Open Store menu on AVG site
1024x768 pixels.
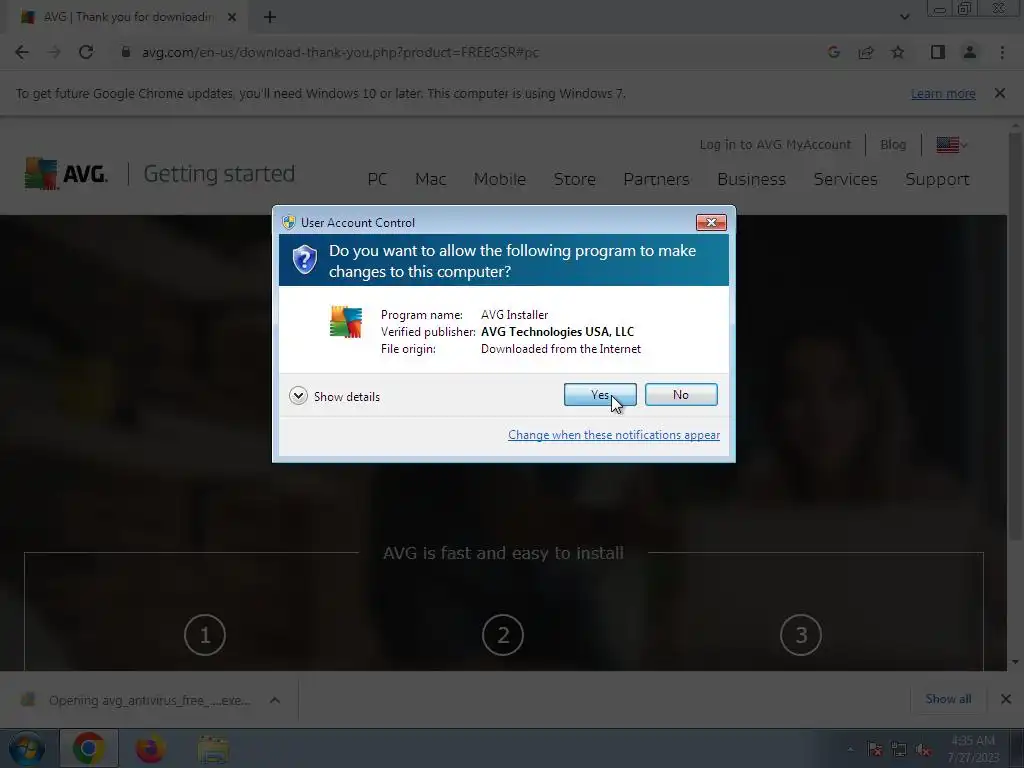click(575, 179)
